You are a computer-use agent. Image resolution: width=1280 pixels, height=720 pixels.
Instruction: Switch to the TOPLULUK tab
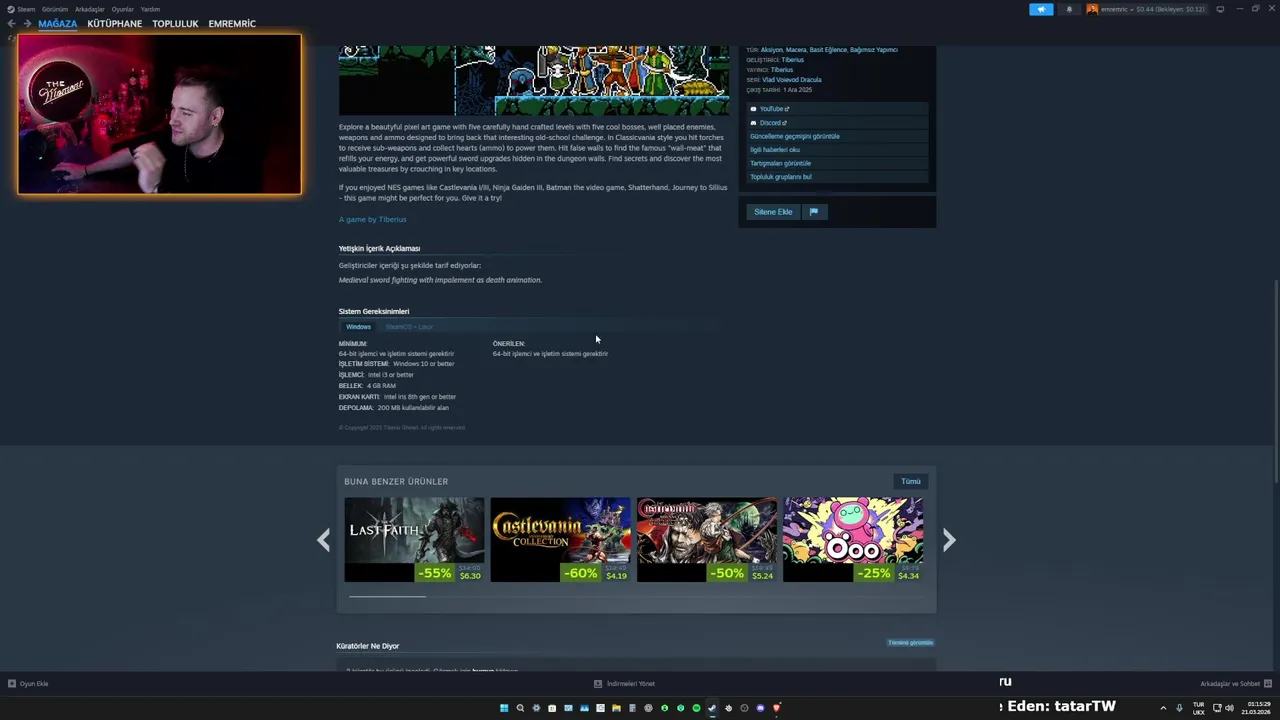pyautogui.click(x=175, y=24)
